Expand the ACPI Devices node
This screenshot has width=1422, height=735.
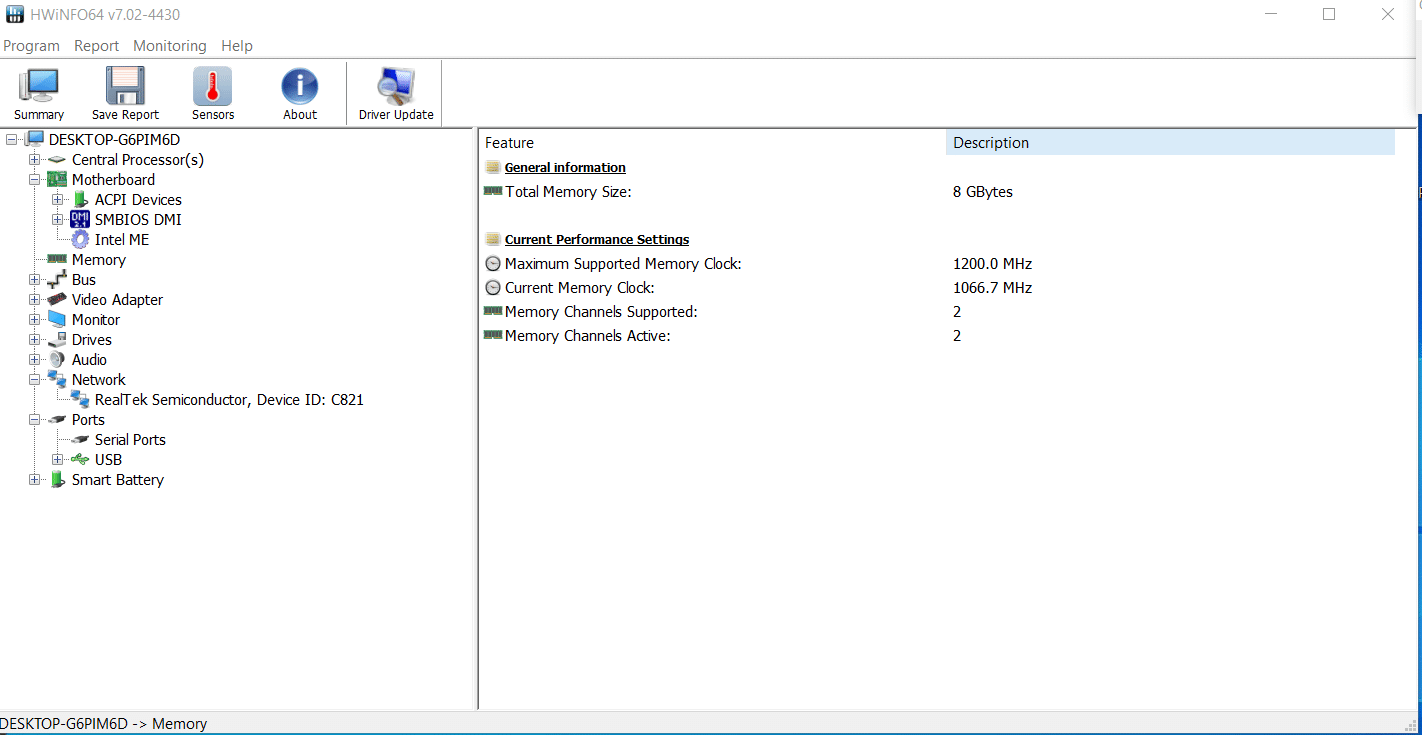(57, 199)
